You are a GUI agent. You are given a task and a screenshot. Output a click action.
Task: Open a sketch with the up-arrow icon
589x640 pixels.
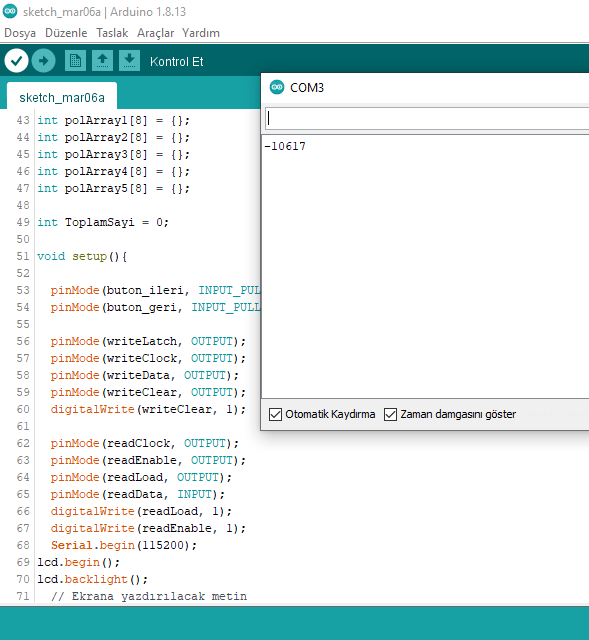[x=102, y=61]
